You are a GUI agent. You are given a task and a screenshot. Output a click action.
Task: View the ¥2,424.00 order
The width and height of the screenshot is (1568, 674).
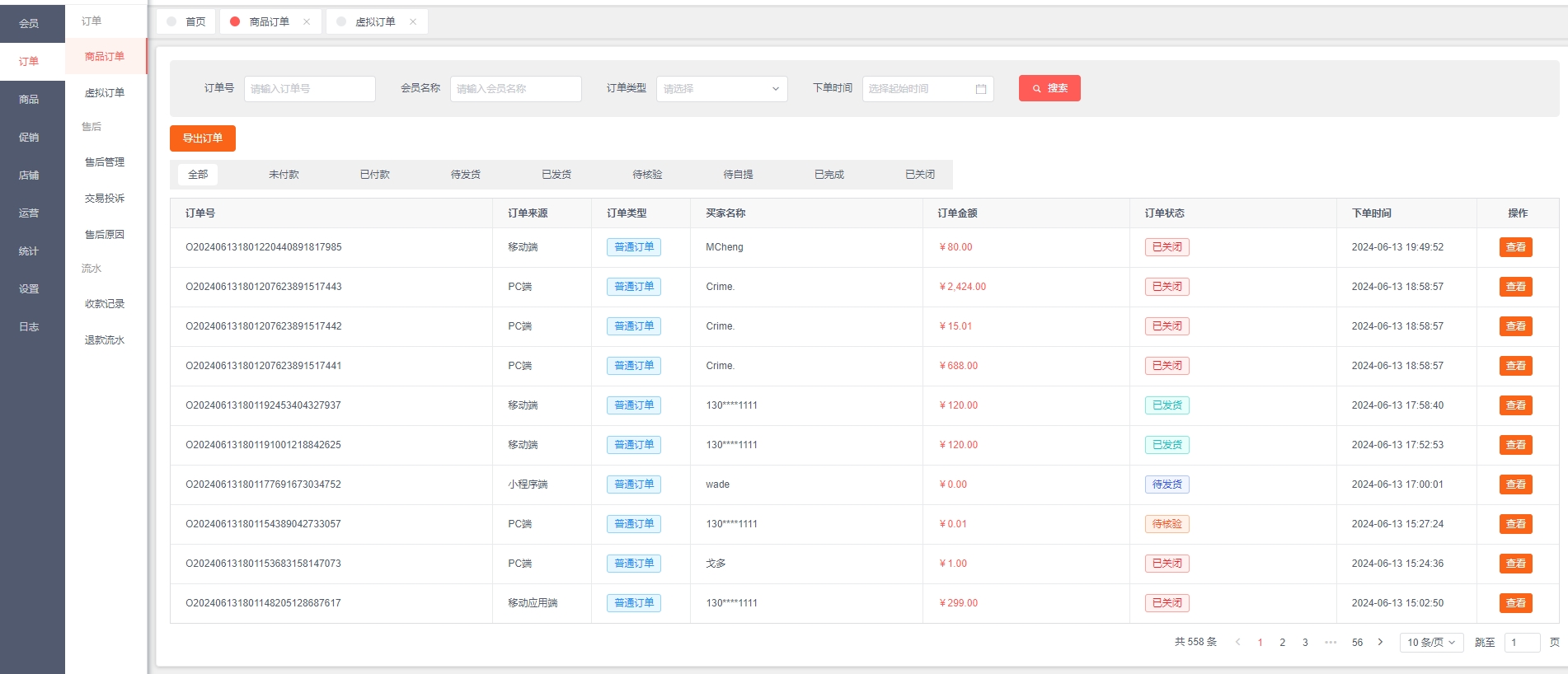coord(1516,287)
